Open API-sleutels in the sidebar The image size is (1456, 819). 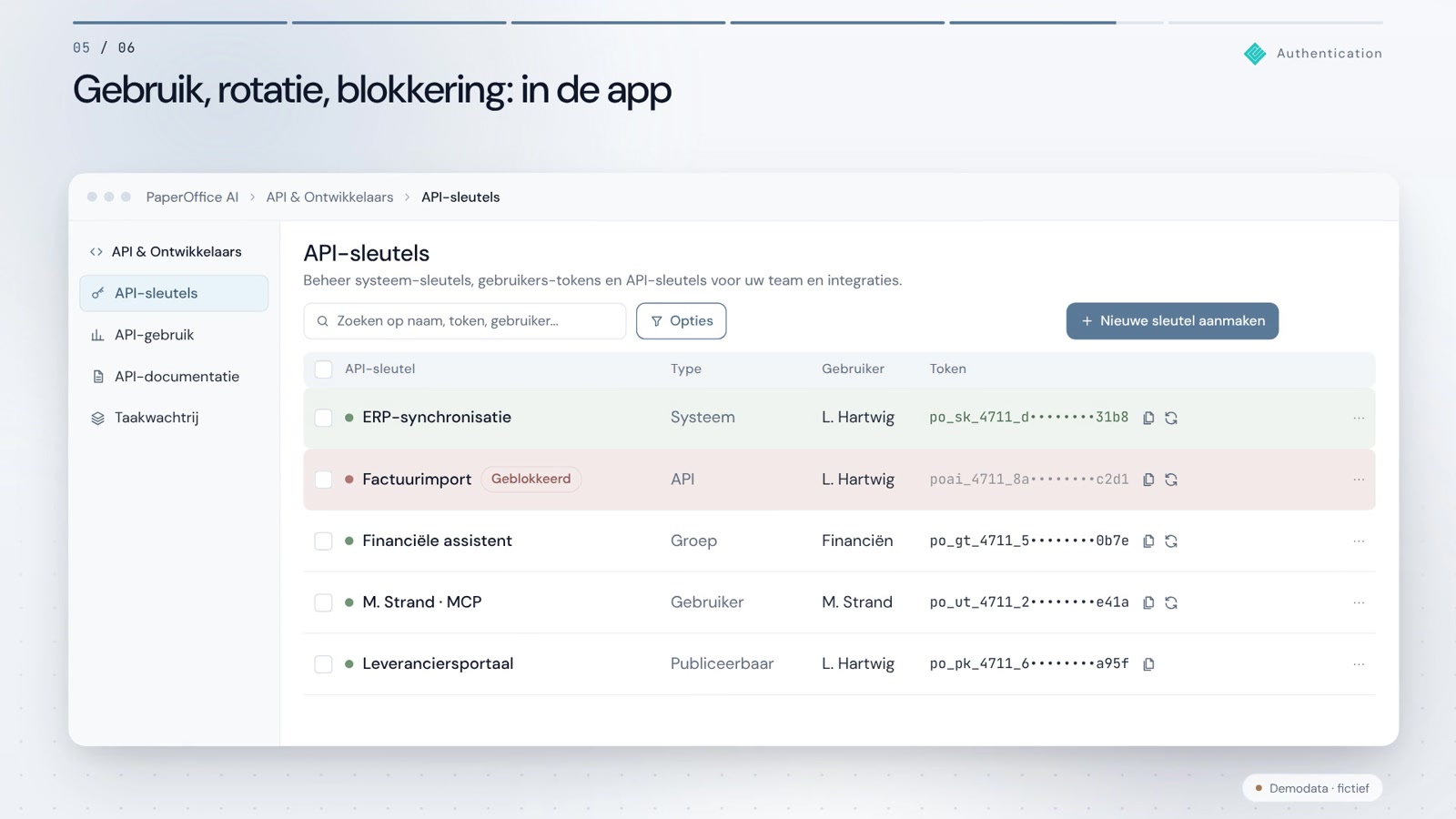coord(174,293)
